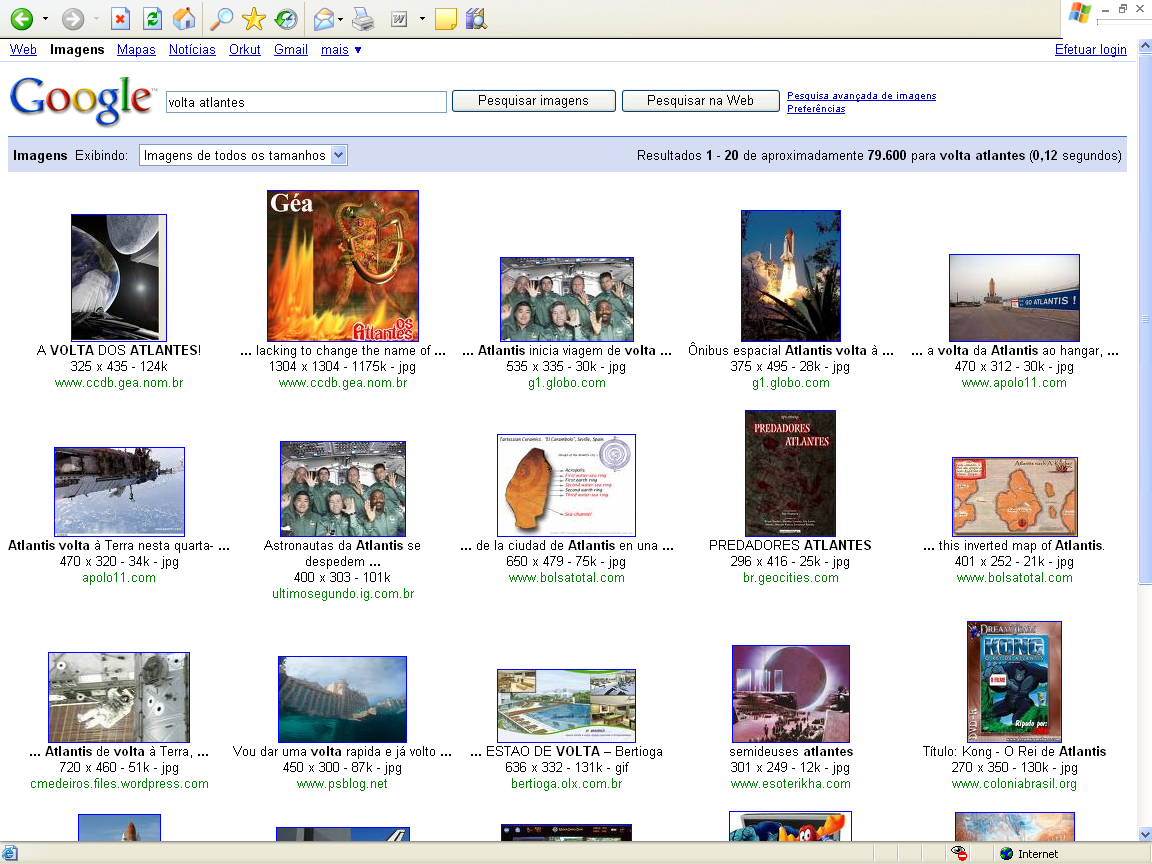The height and width of the screenshot is (864, 1152).
Task: Expand the Mail icon dropdown arrow
Action: point(341,19)
